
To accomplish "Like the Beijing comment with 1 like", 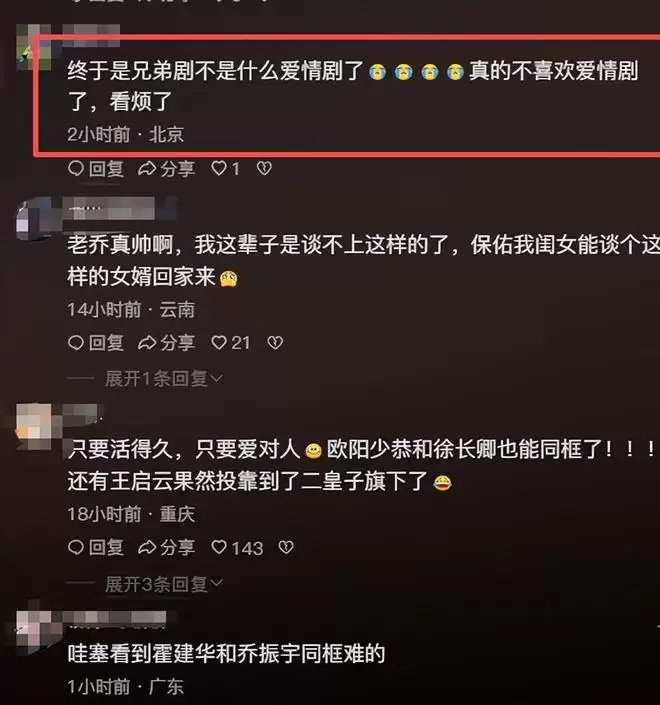I will (x=225, y=169).
